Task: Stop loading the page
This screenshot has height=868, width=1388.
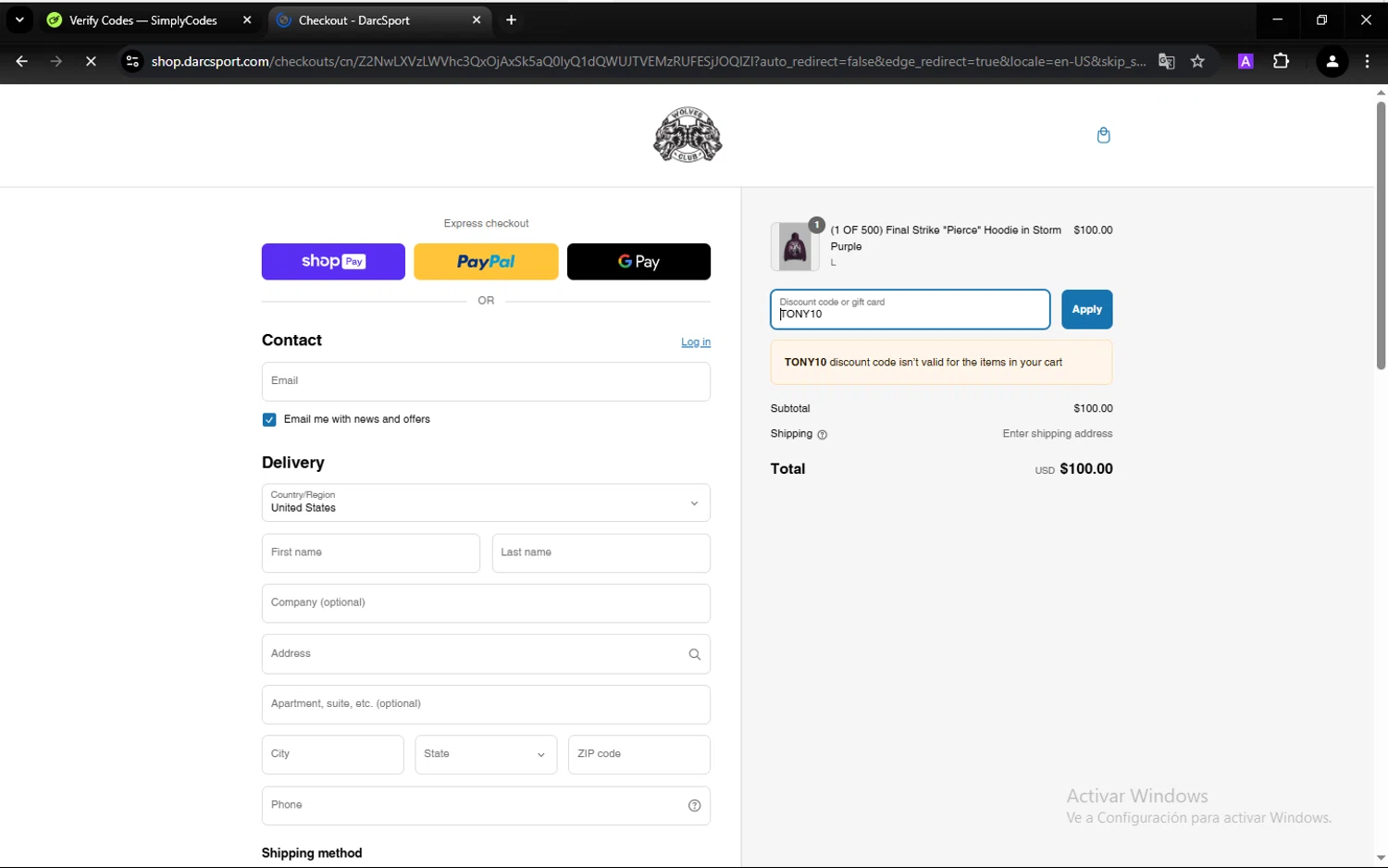Action: click(x=91, y=61)
